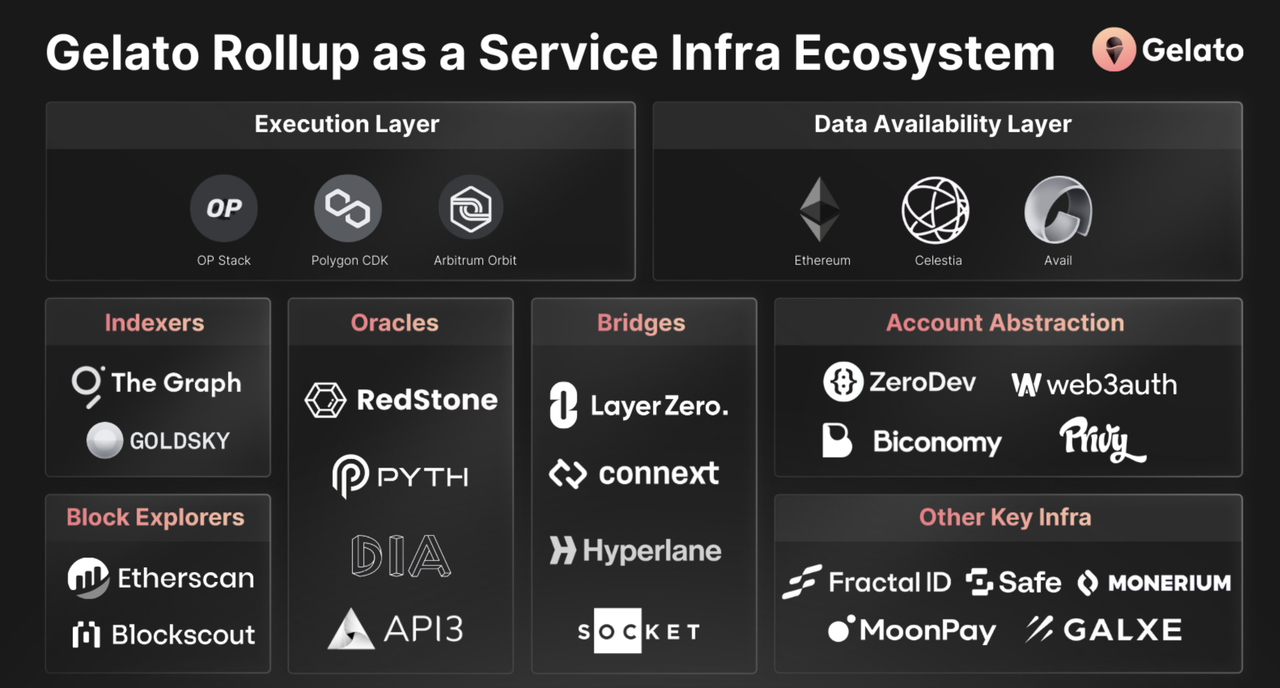Select the Polygon CDK icon
Image resolution: width=1280 pixels, height=688 pixels.
[x=348, y=208]
